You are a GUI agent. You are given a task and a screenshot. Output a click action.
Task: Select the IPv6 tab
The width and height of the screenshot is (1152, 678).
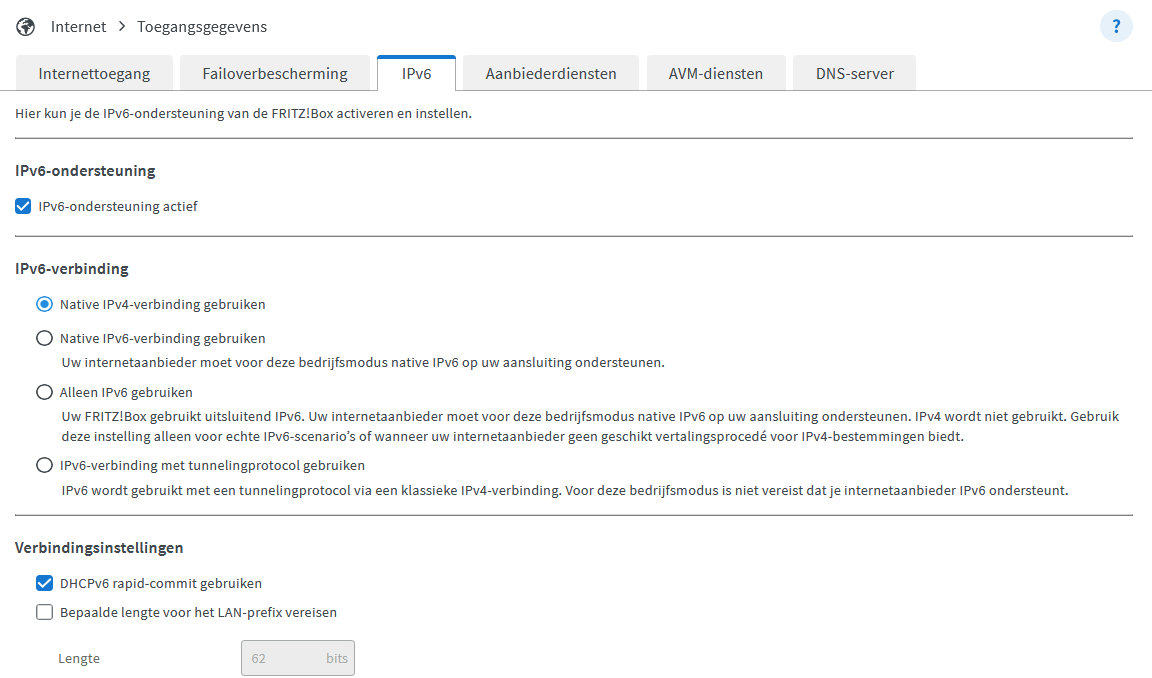pos(416,74)
